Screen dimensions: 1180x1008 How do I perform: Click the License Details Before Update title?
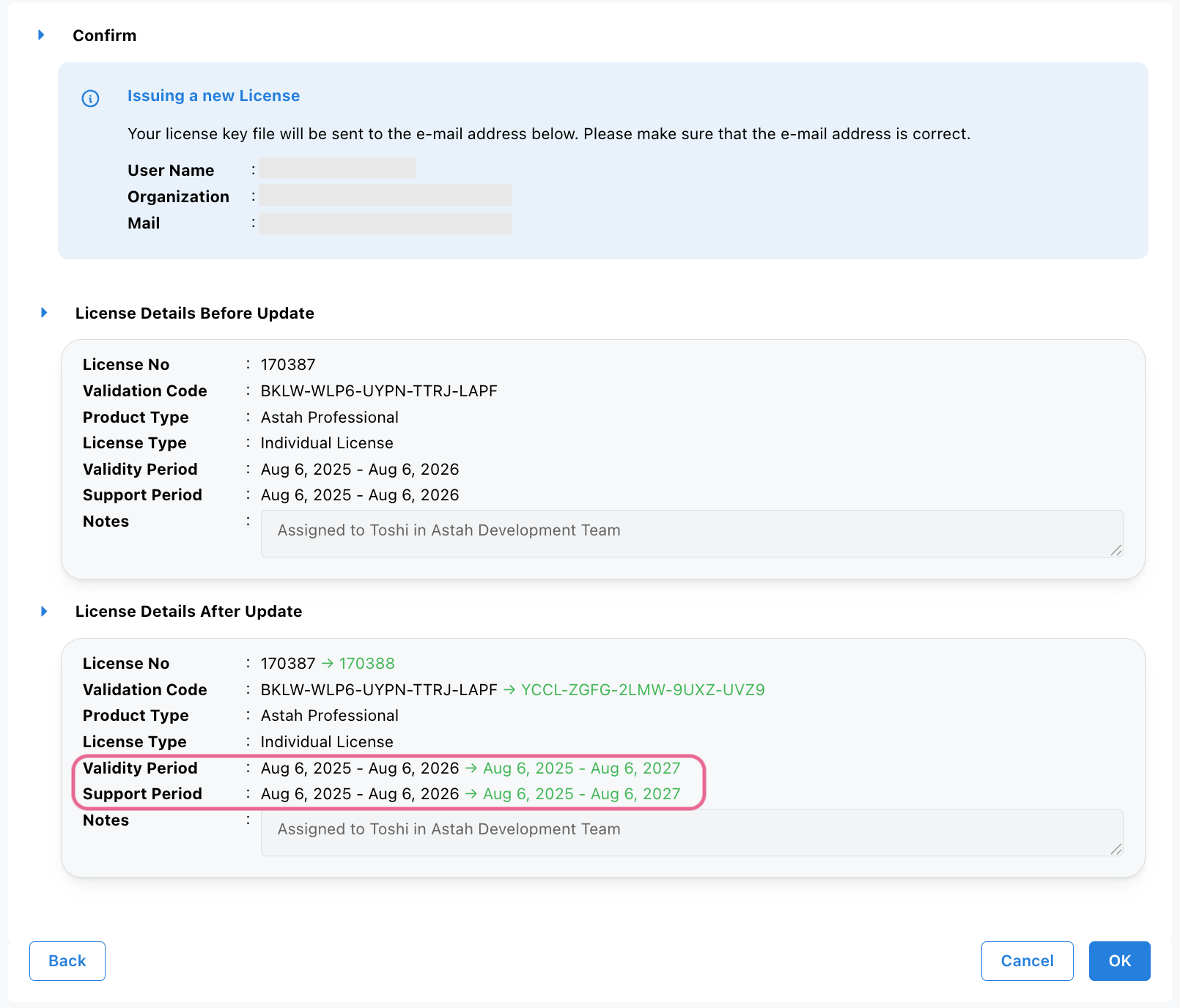[x=195, y=314]
